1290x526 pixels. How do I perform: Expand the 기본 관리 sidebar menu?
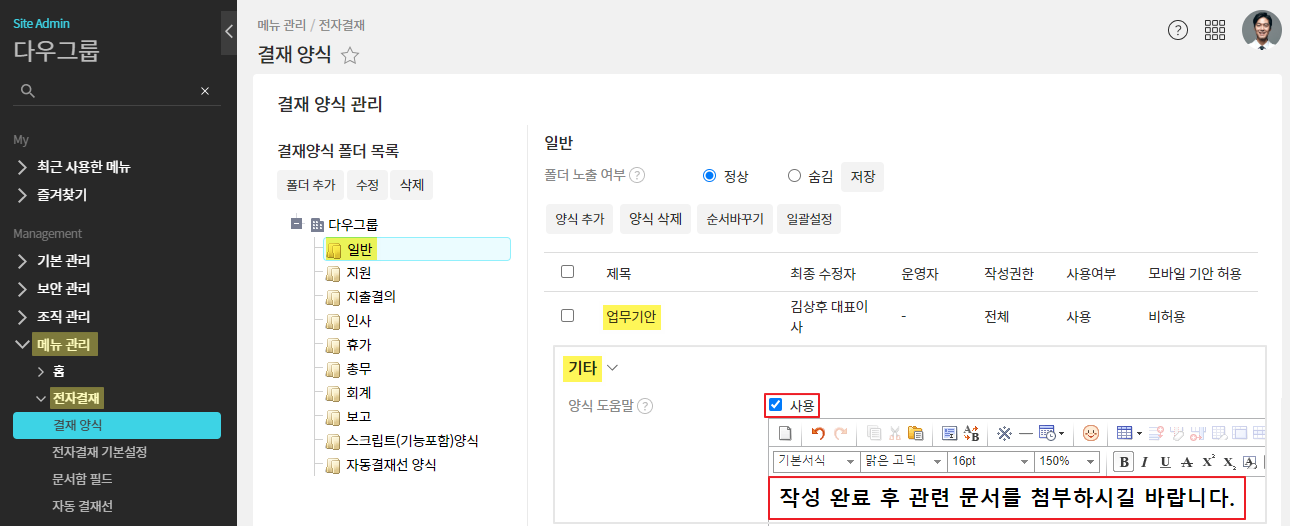(x=64, y=261)
